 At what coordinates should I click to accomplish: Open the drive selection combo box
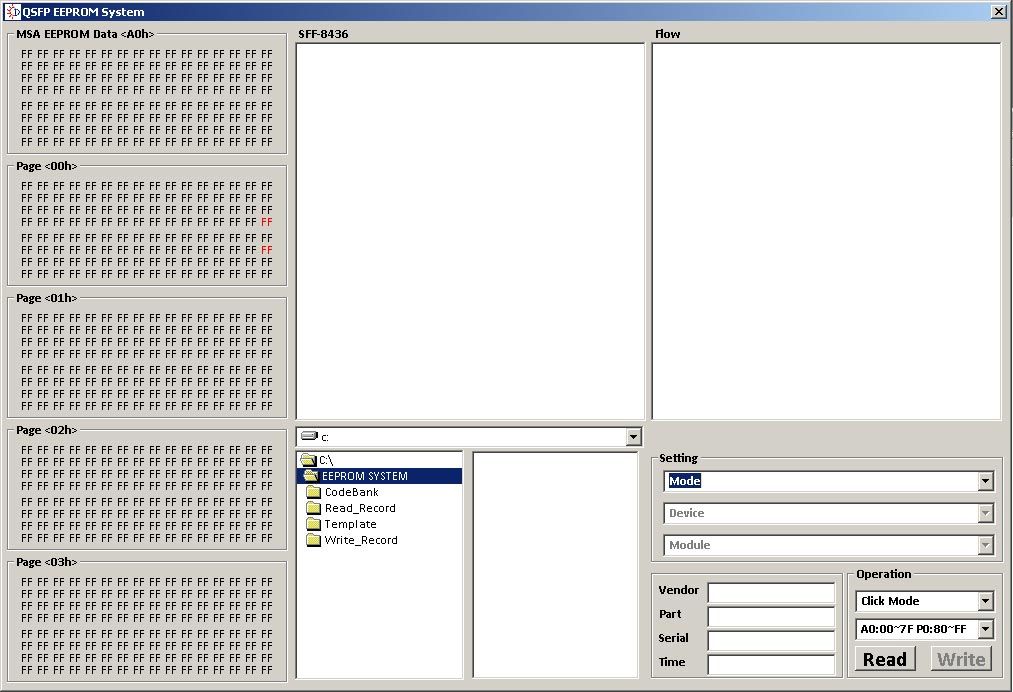tap(632, 436)
